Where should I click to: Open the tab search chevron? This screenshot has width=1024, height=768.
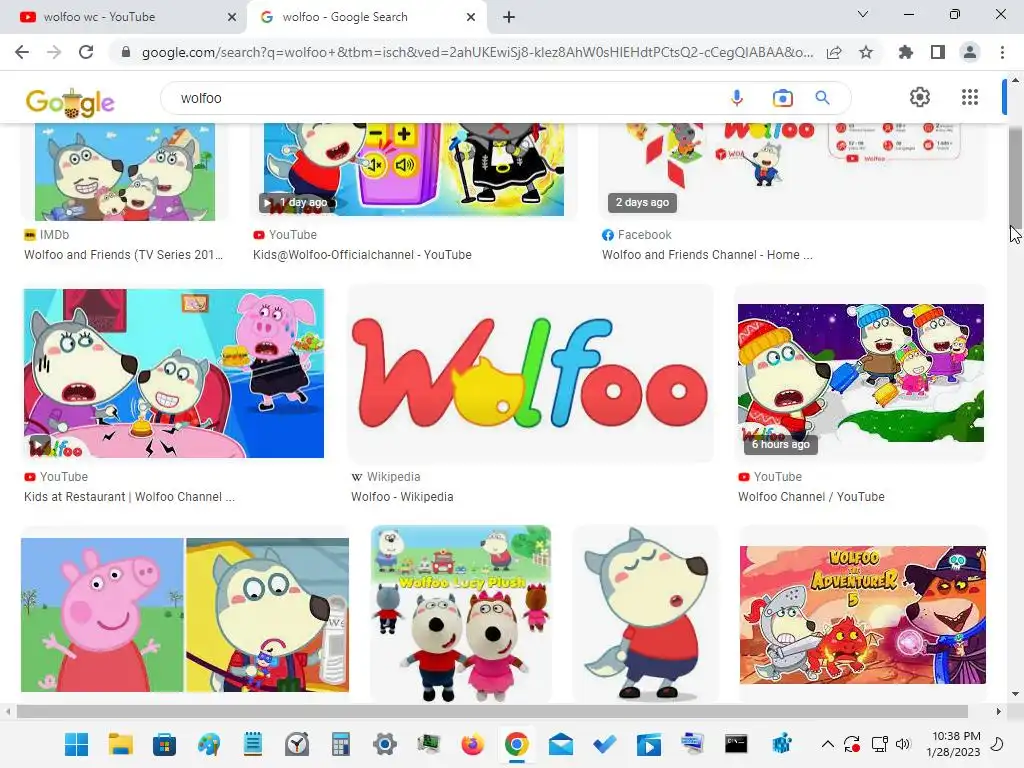(x=863, y=14)
